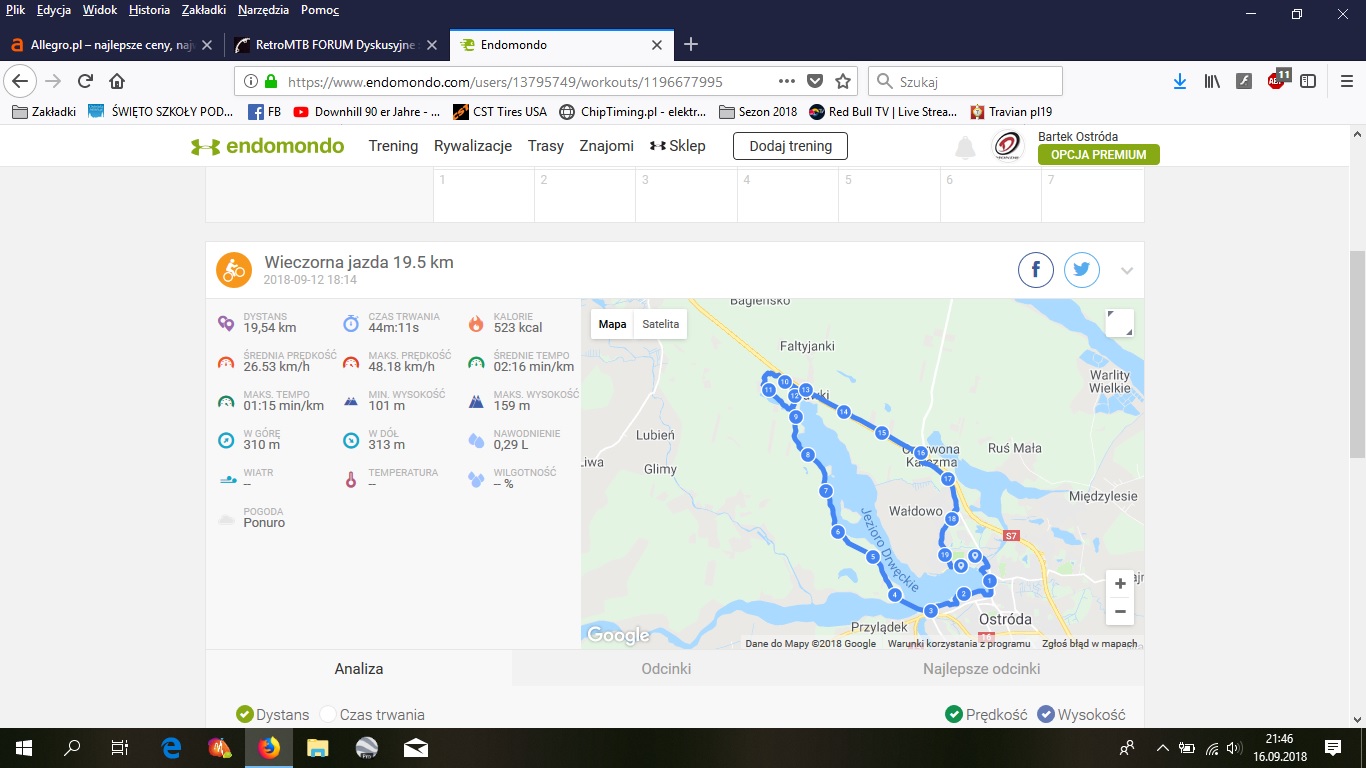
Task: Click the Dodaj trening button
Action: (790, 146)
